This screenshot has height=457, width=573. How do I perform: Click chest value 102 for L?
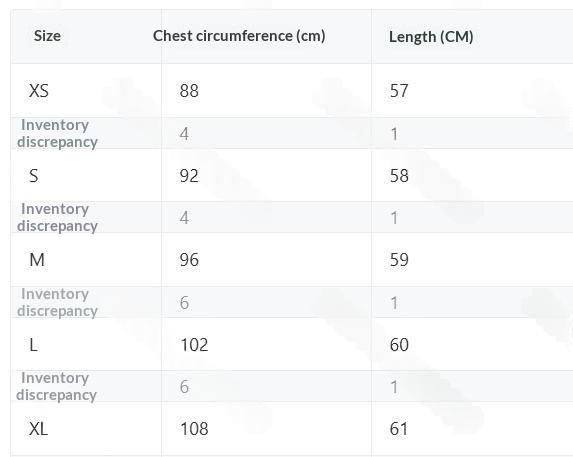[194, 345]
